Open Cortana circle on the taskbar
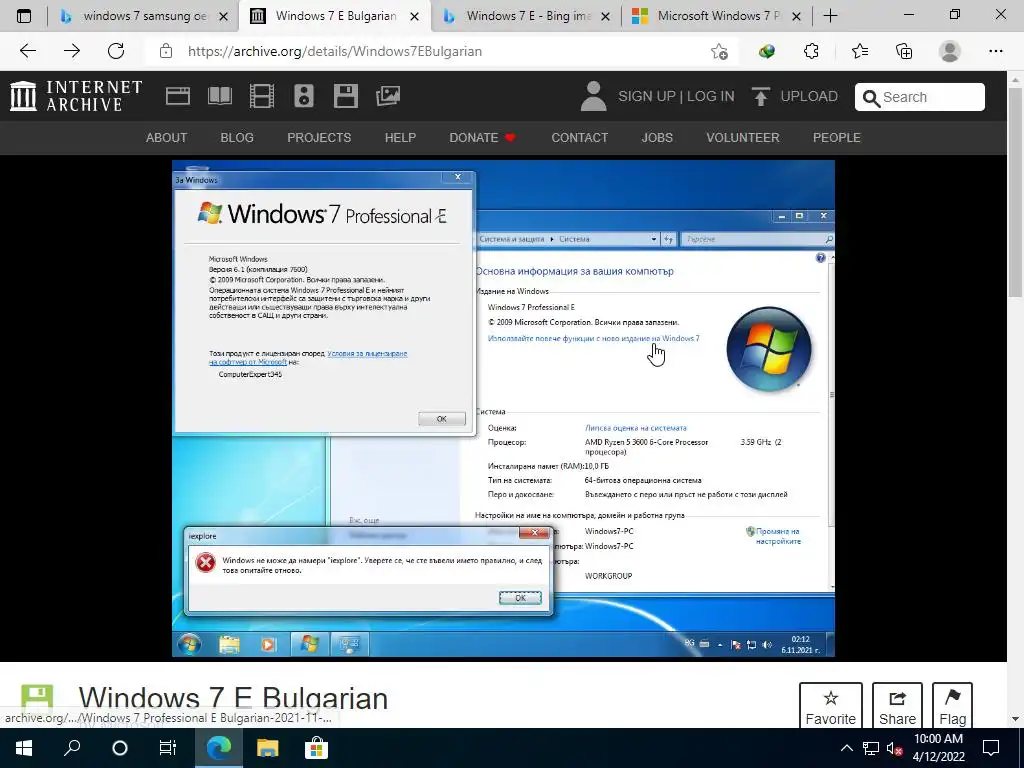1024x768 pixels. (x=120, y=748)
